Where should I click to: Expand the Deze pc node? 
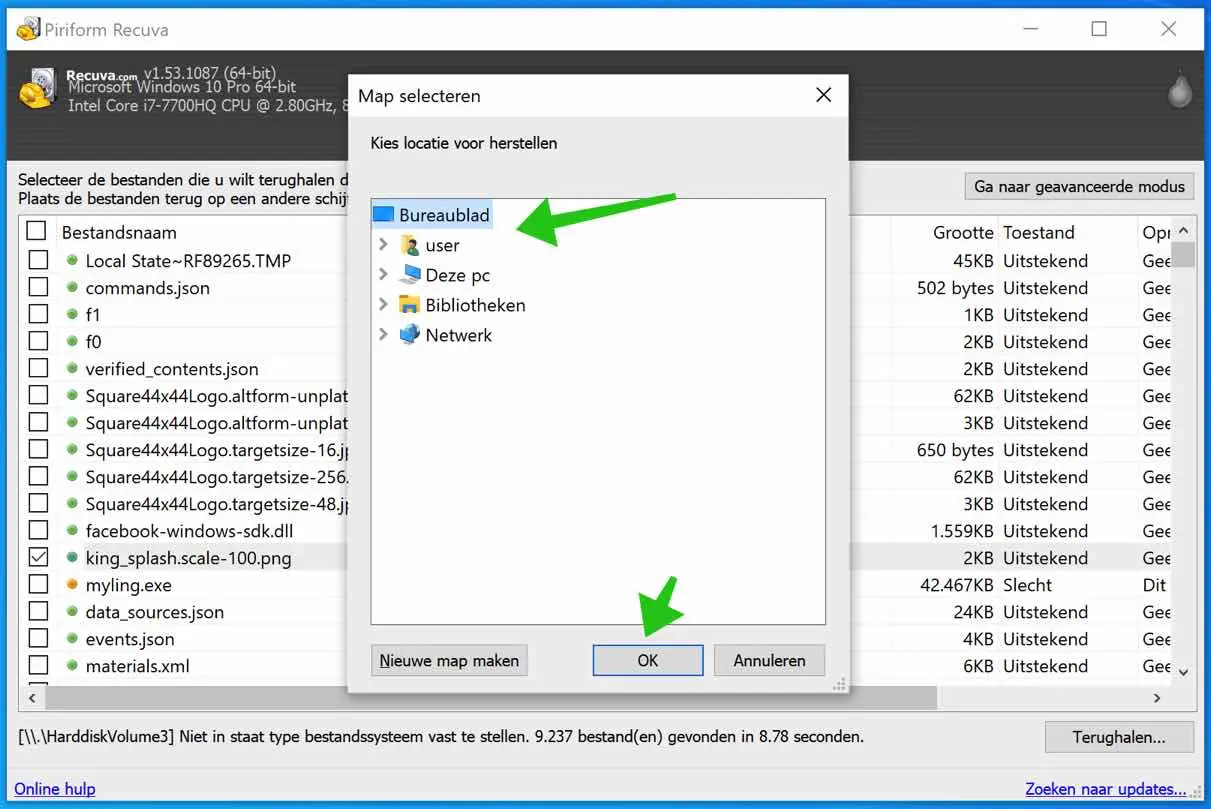pyautogui.click(x=383, y=275)
